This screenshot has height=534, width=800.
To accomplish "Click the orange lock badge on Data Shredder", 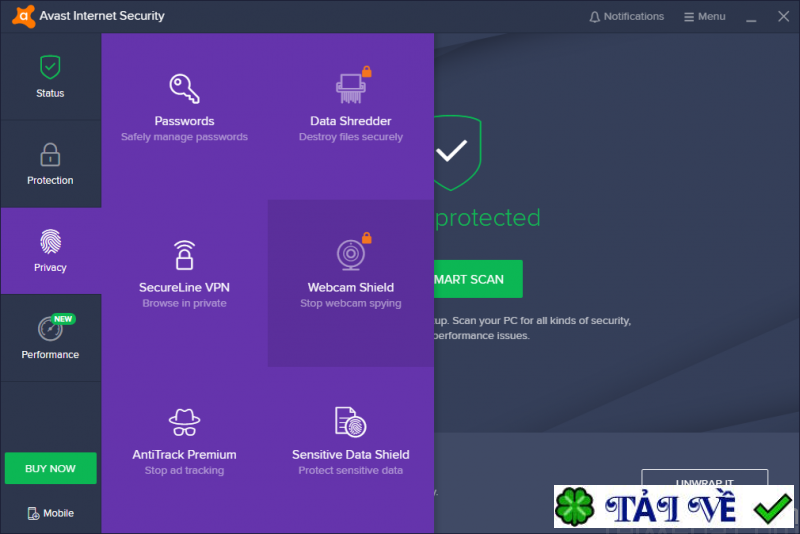I will point(366,71).
